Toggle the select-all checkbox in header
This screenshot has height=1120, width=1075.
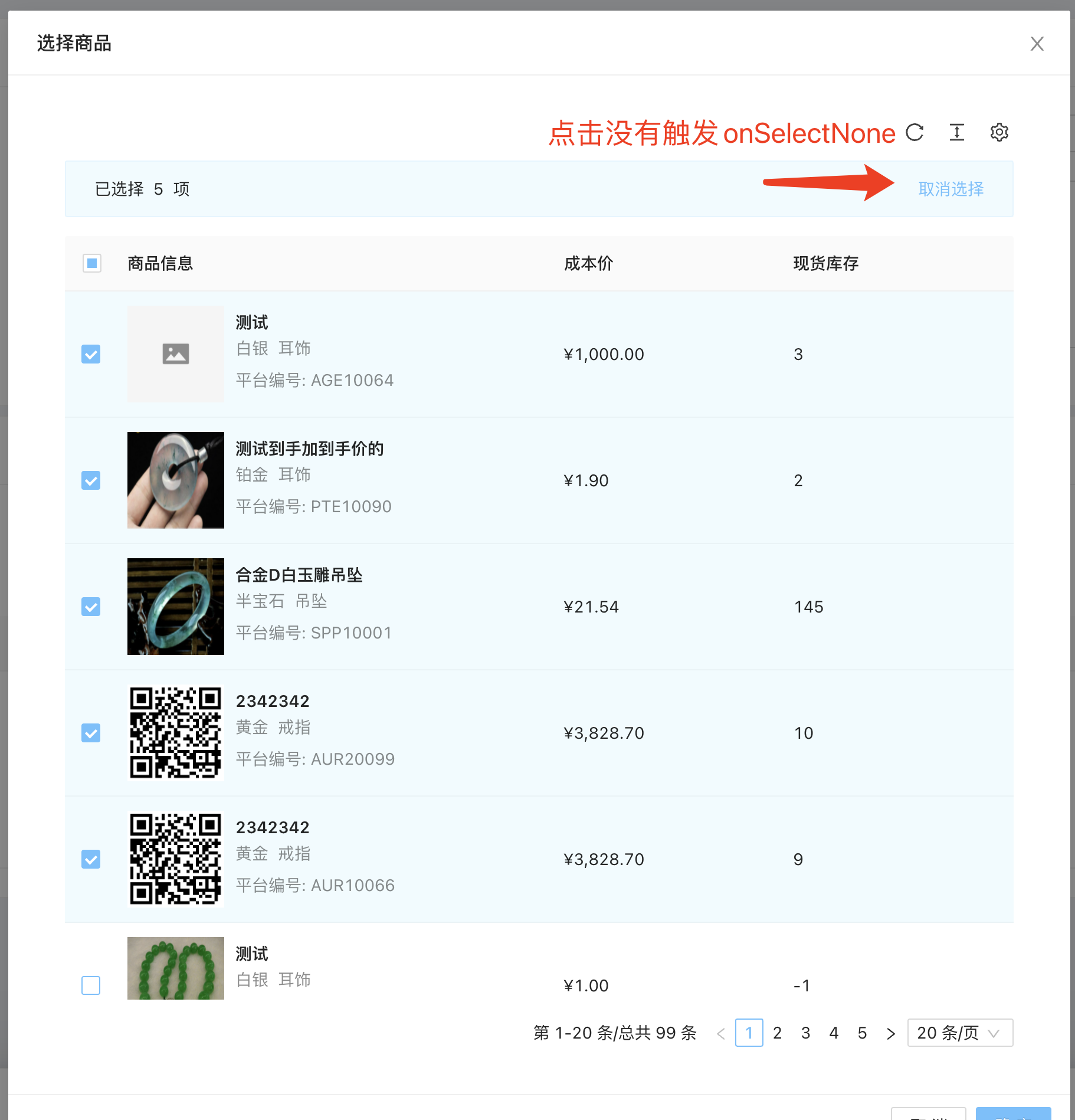[91, 263]
